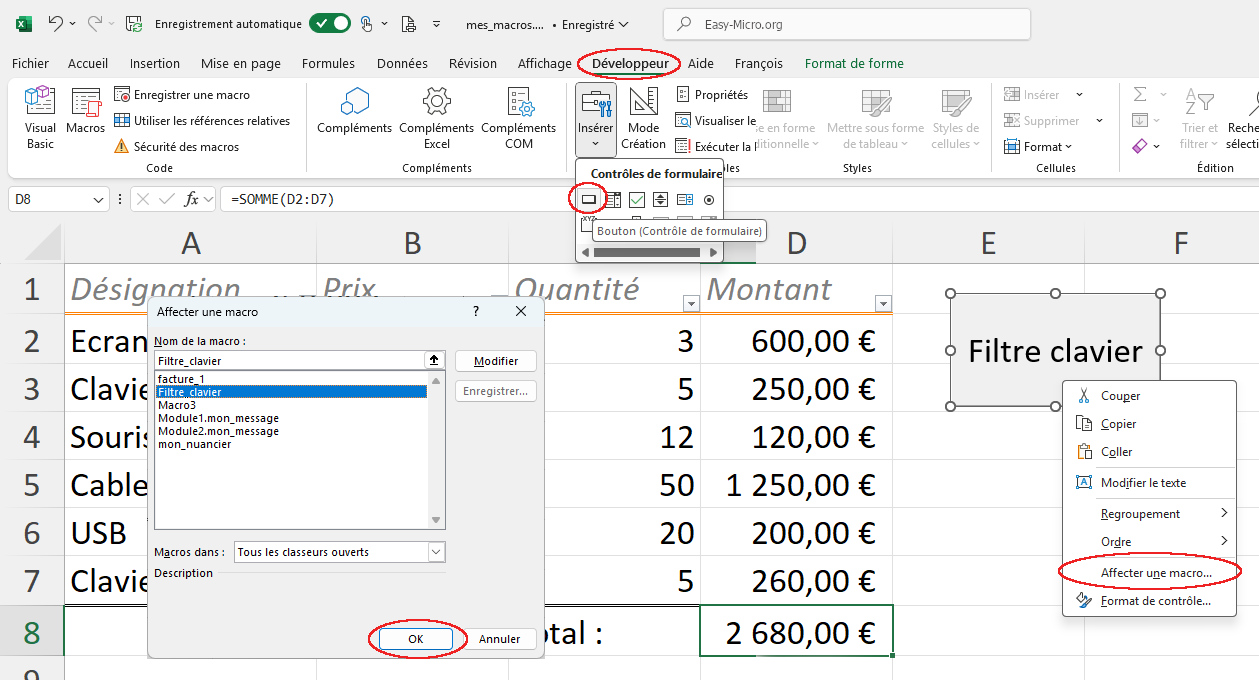1259x680 pixels.
Task: Click Sécurité des macros warning icon
Action: (122, 147)
